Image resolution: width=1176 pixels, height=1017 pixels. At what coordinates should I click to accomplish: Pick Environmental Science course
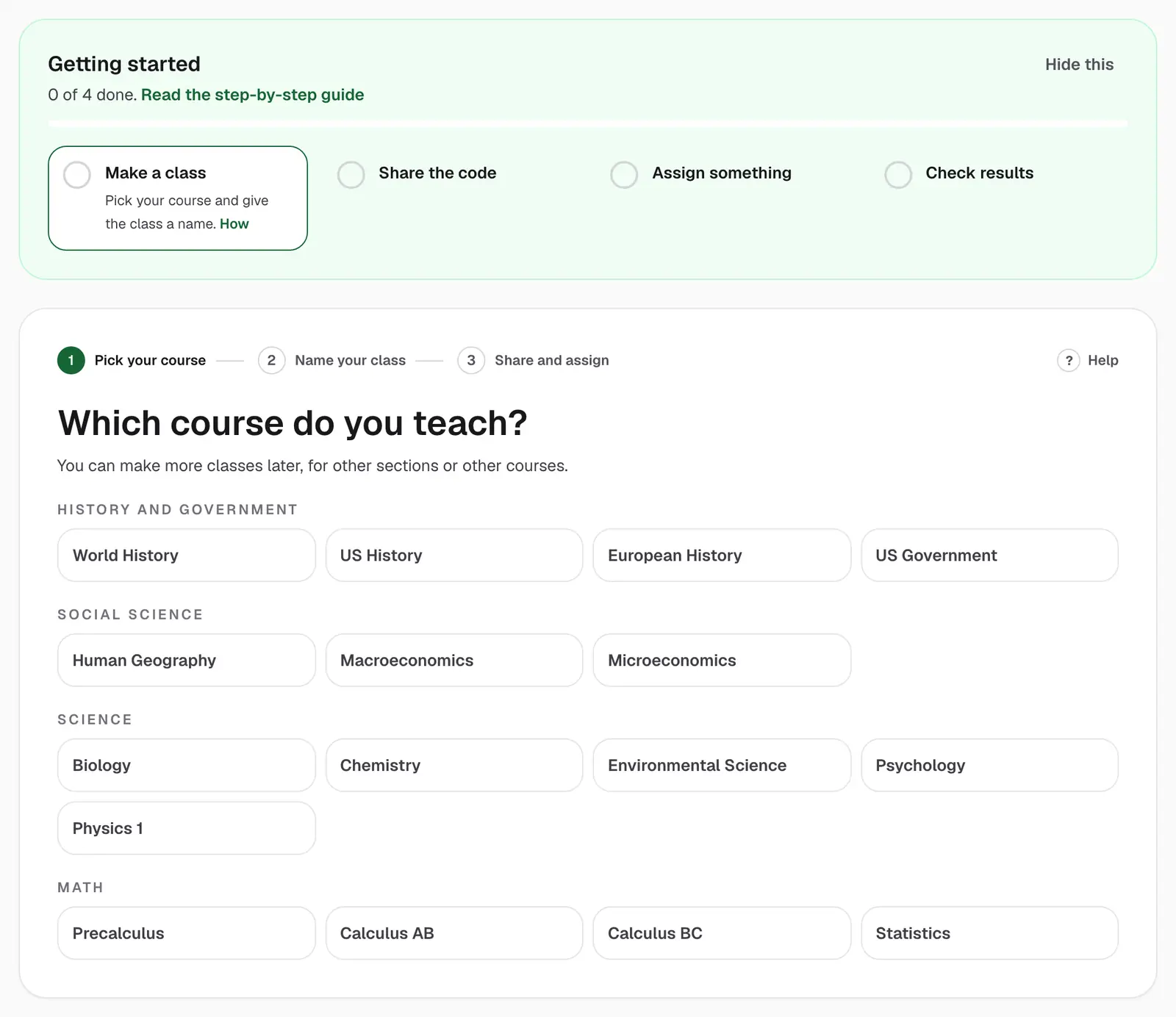(722, 766)
